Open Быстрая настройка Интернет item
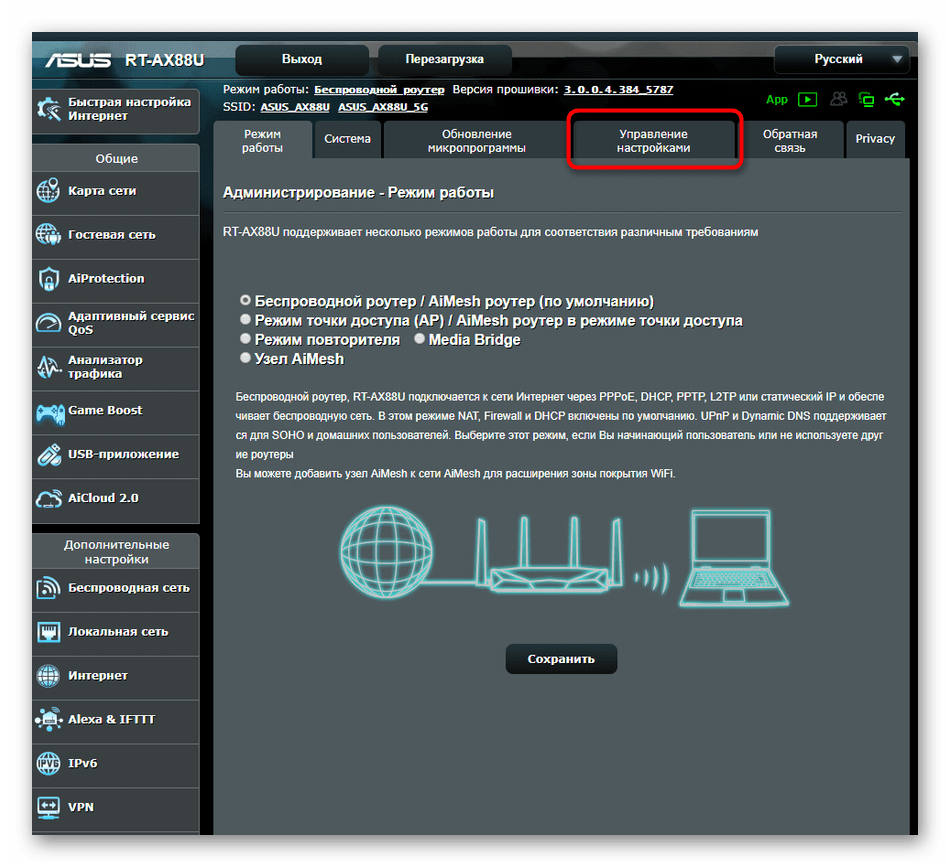950x867 pixels. pyautogui.click(x=116, y=109)
